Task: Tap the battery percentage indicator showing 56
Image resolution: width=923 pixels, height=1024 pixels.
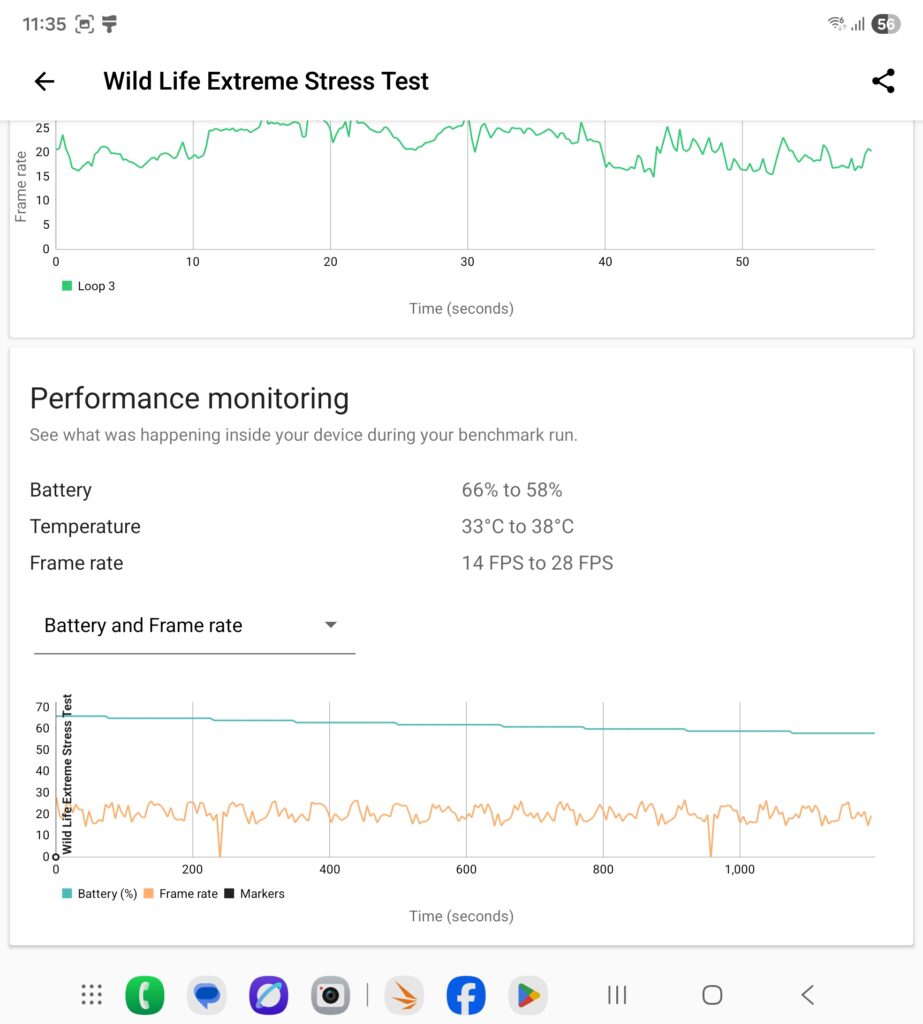Action: coord(886,22)
